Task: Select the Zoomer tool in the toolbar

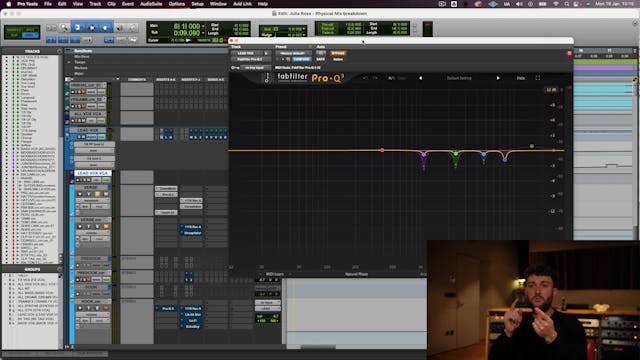Action: click(x=64, y=28)
